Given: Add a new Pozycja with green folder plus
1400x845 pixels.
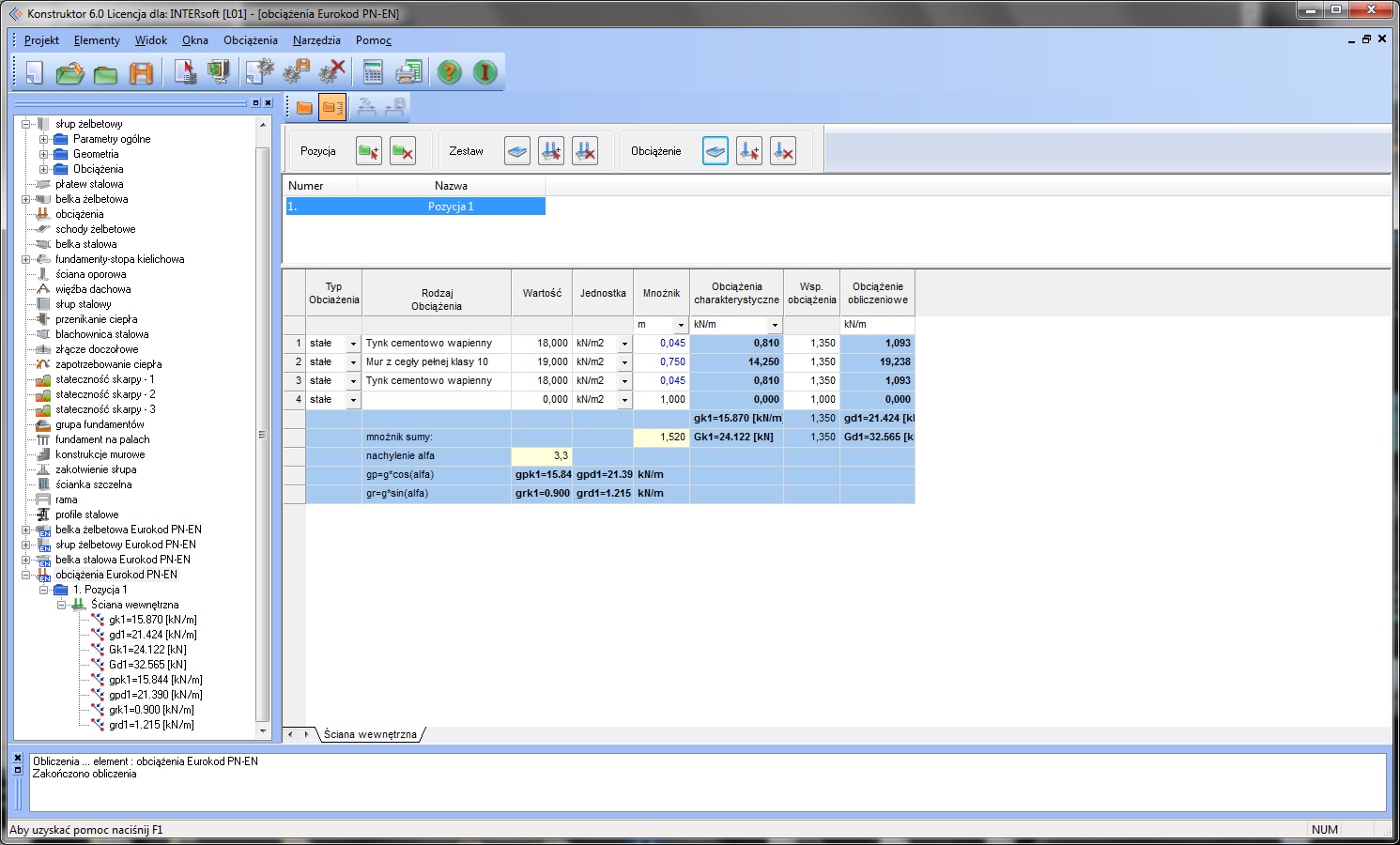Looking at the screenshot, I should click(x=369, y=151).
